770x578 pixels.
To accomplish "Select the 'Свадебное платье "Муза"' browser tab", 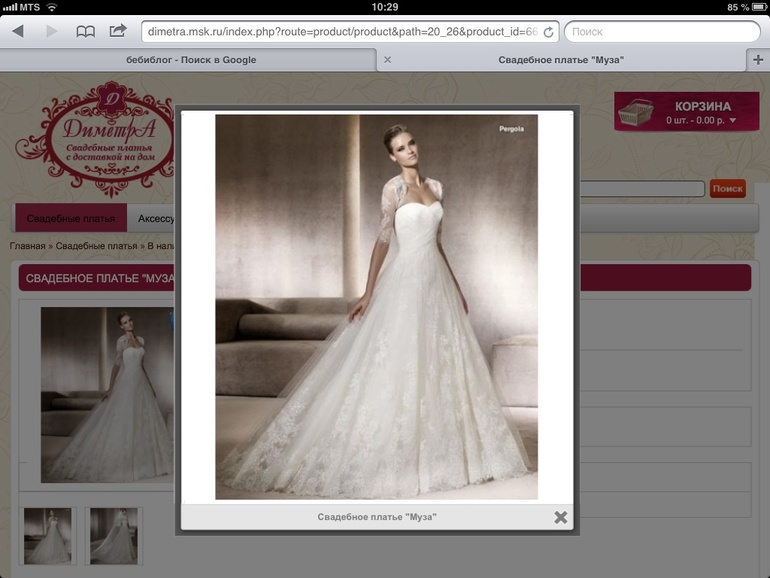I will pyautogui.click(x=561, y=60).
